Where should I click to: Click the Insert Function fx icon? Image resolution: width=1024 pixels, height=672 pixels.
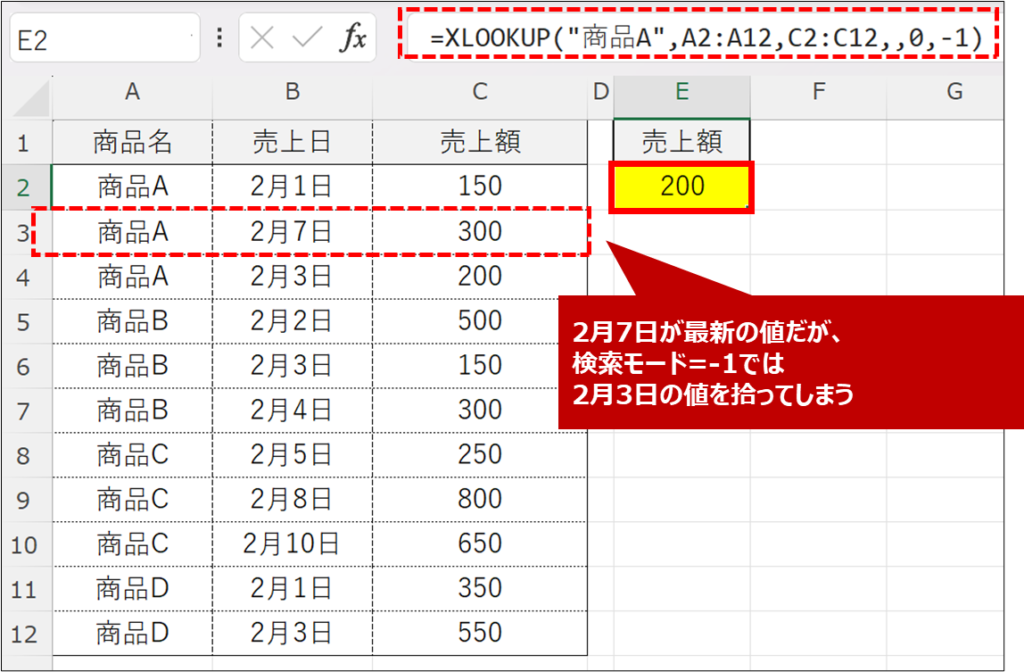pos(350,39)
